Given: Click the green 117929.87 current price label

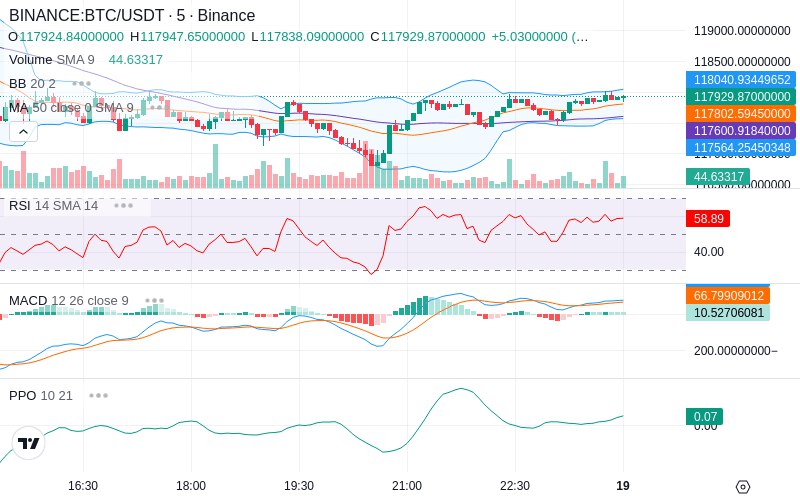Looking at the screenshot, I should pos(741,96).
